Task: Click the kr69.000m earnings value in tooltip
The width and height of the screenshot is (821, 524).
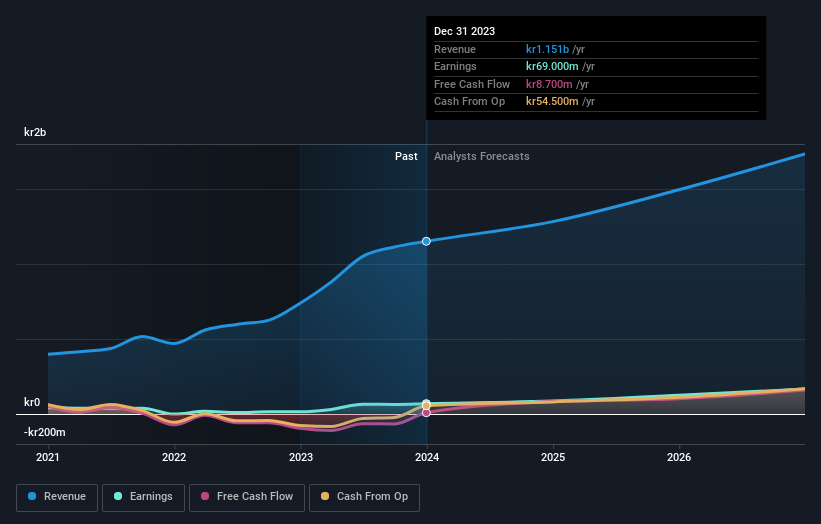Action: pyautogui.click(x=552, y=66)
